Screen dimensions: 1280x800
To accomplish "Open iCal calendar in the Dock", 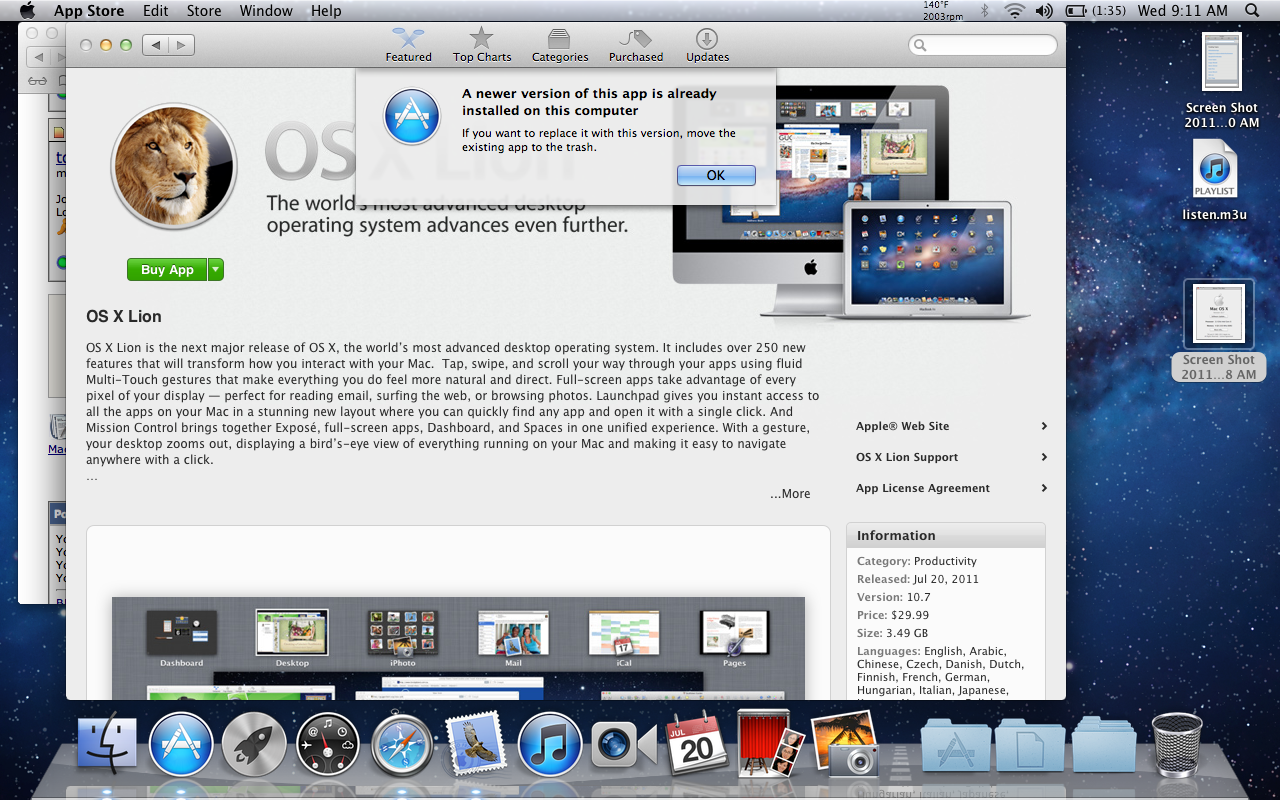I will [x=697, y=743].
